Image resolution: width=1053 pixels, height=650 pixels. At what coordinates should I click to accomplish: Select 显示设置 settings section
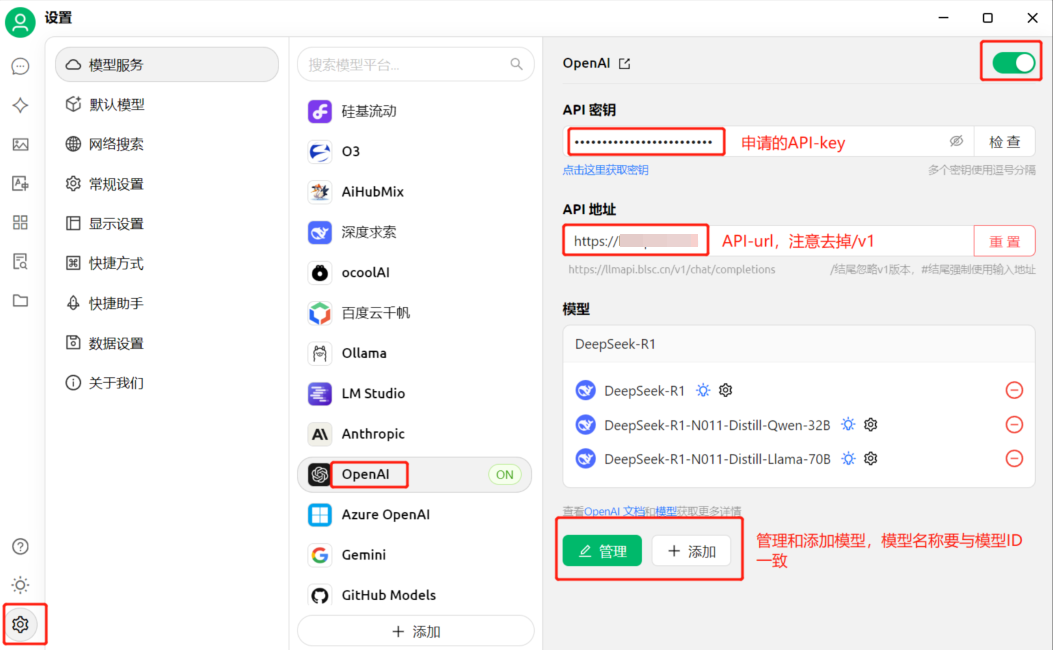point(167,224)
